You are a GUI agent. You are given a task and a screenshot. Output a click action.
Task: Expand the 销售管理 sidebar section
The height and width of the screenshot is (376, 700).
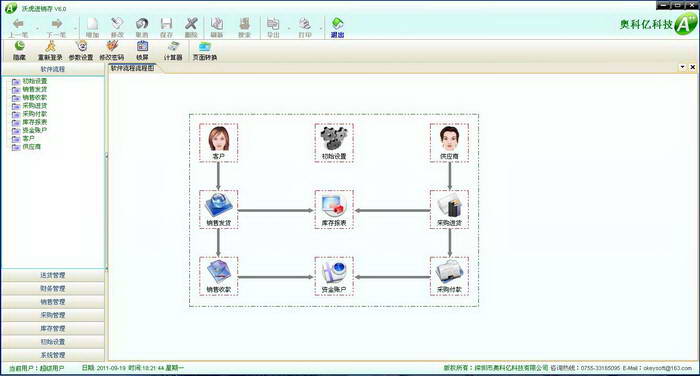pos(53,302)
